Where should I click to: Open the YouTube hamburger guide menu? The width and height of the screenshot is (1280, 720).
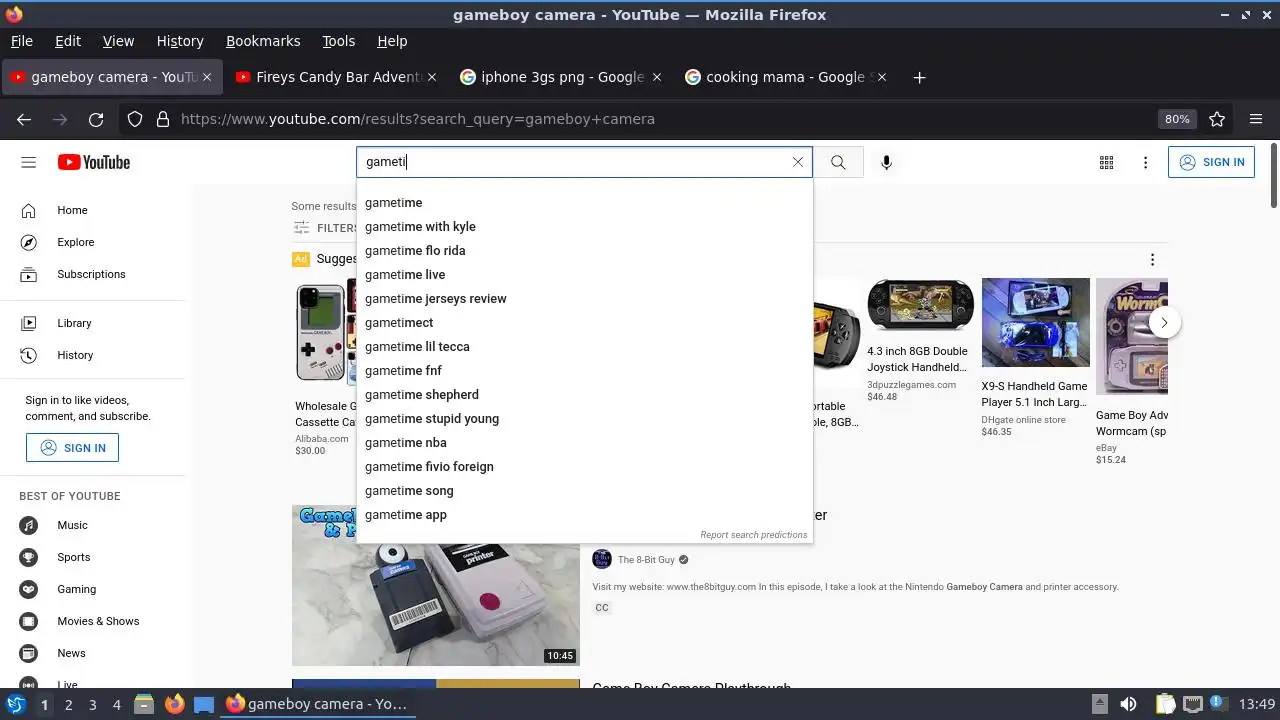[28, 162]
